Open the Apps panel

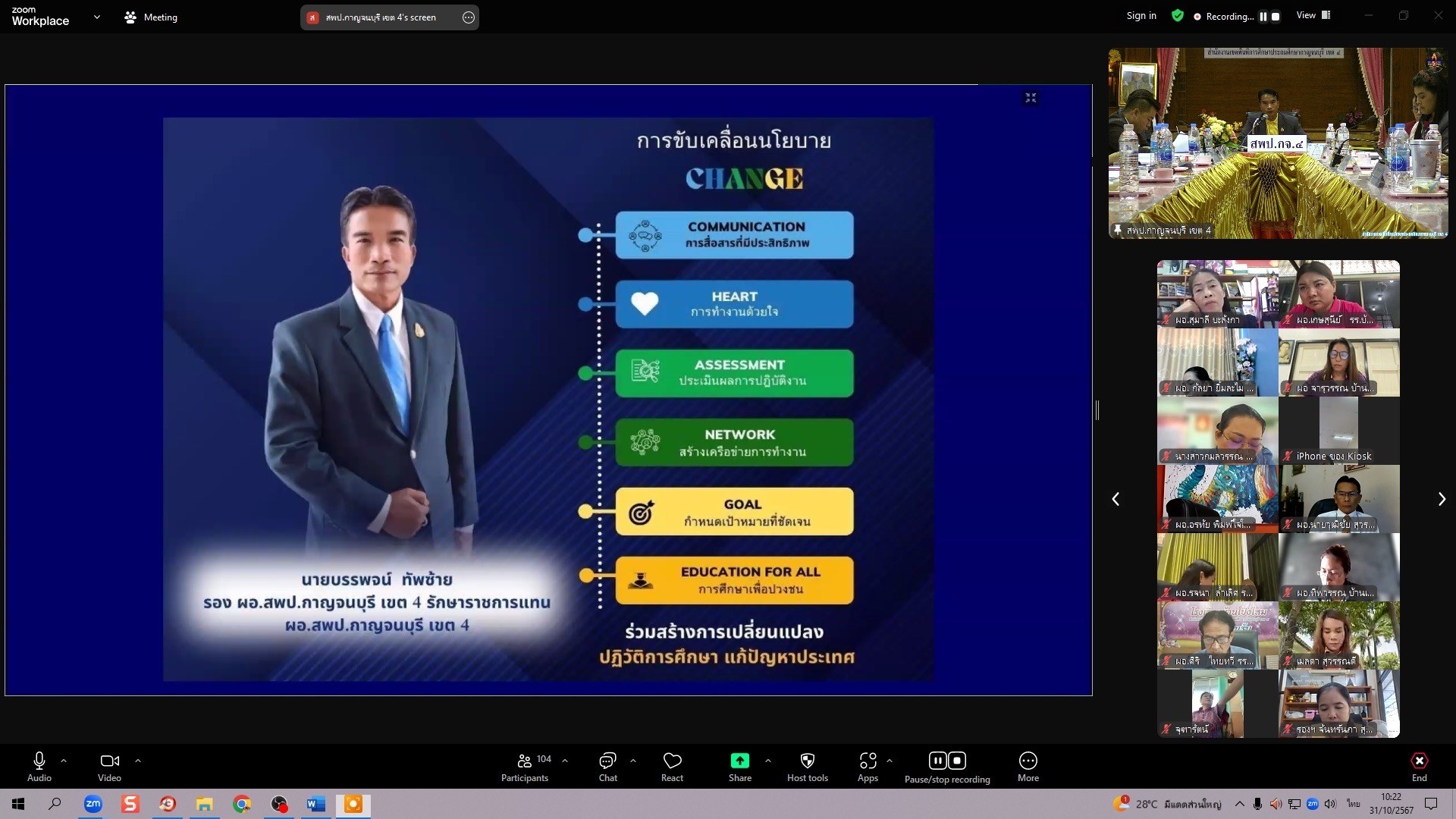(868, 767)
